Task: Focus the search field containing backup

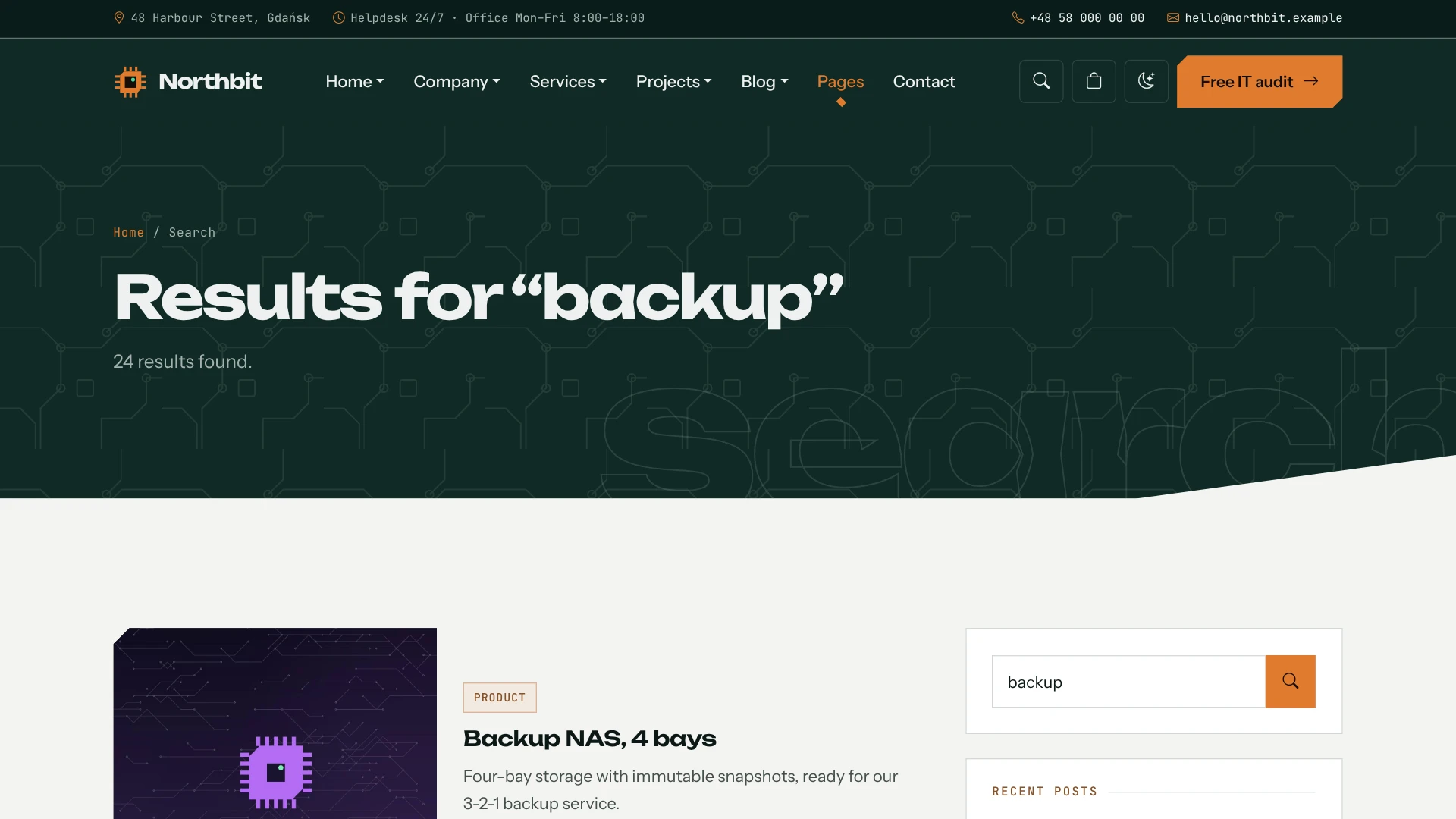Action: 1128,681
